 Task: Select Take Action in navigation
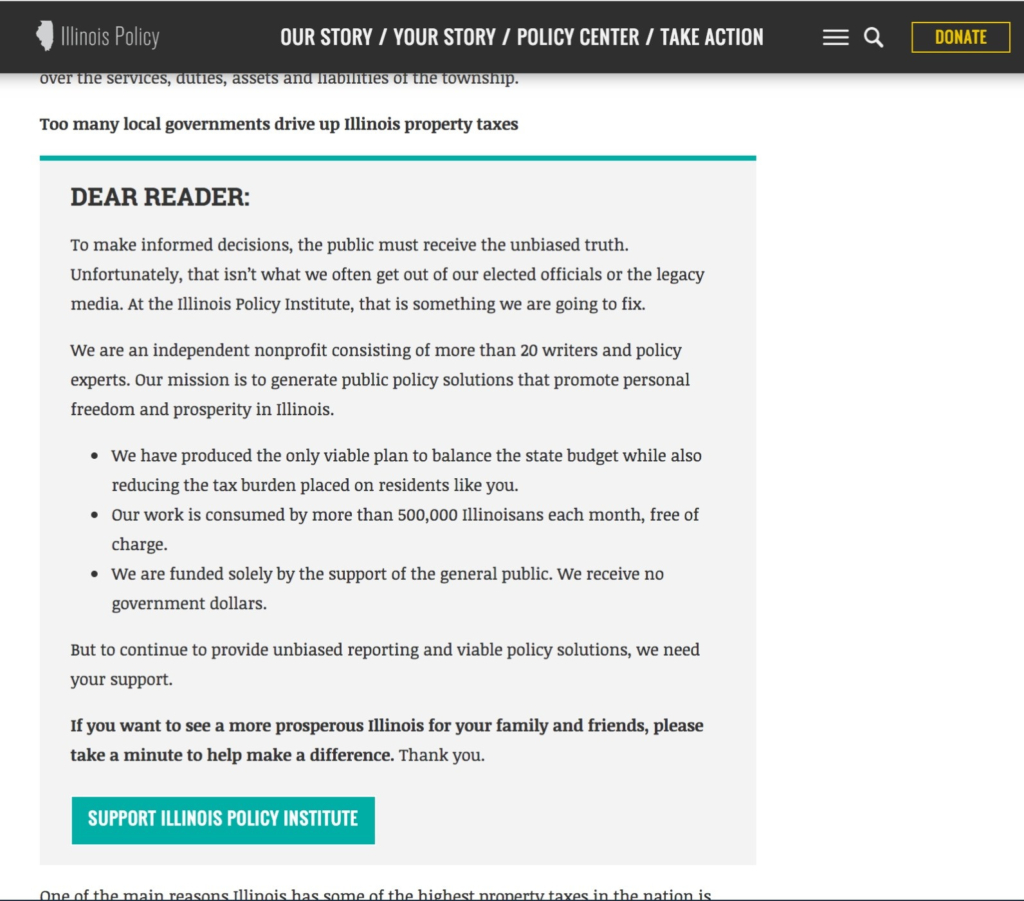pos(712,37)
